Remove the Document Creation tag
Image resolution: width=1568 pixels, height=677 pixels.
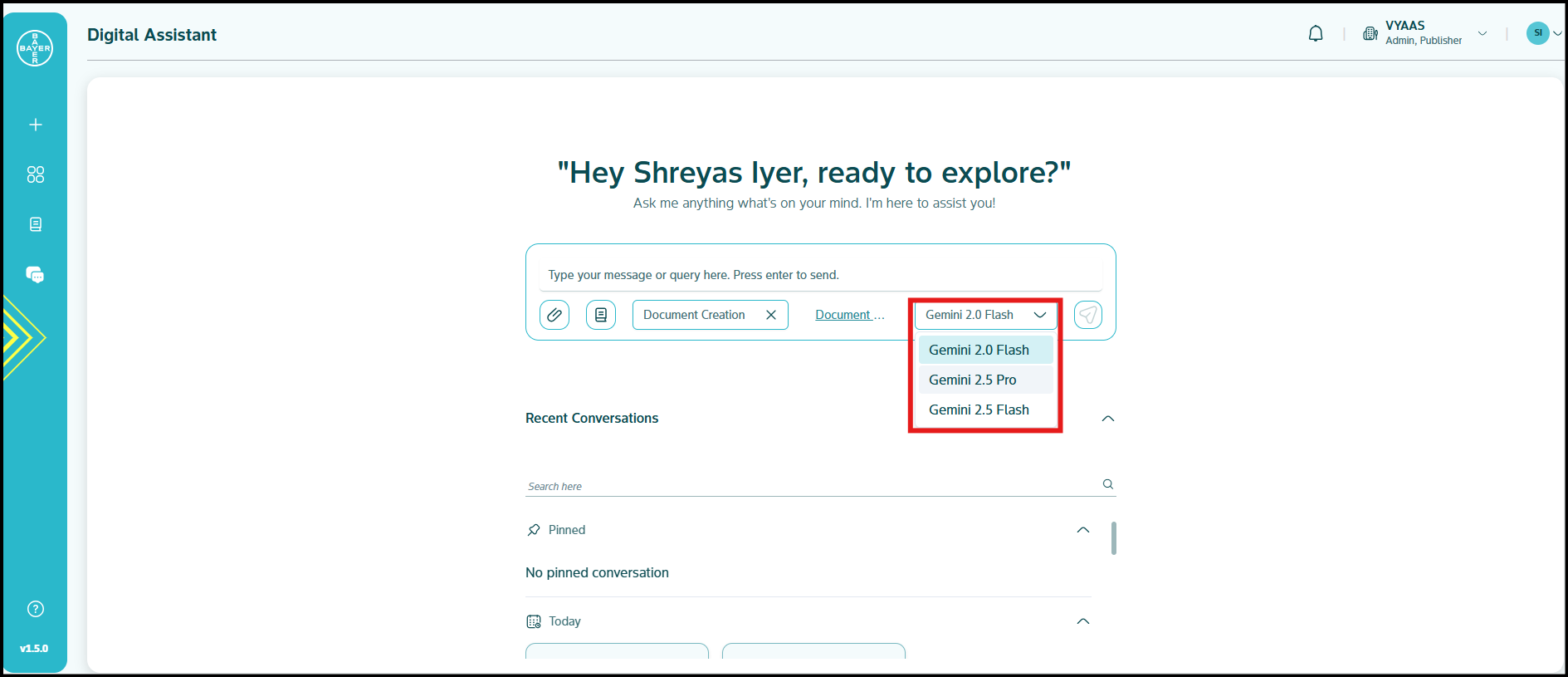[771, 315]
